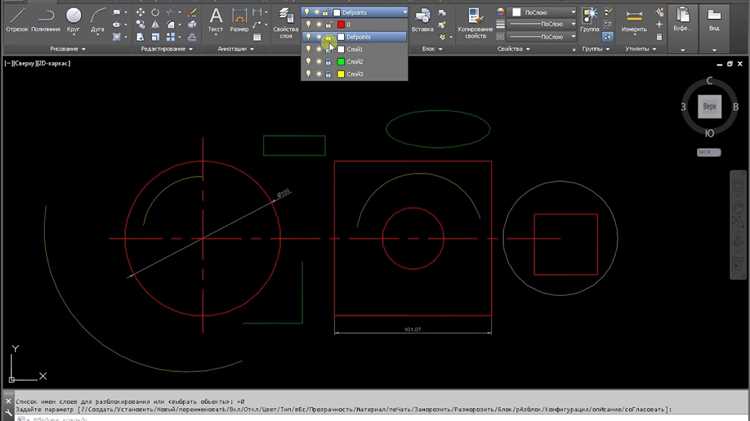Toggle lock icon for layer 0
This screenshot has height=421, width=750.
tap(328, 24)
